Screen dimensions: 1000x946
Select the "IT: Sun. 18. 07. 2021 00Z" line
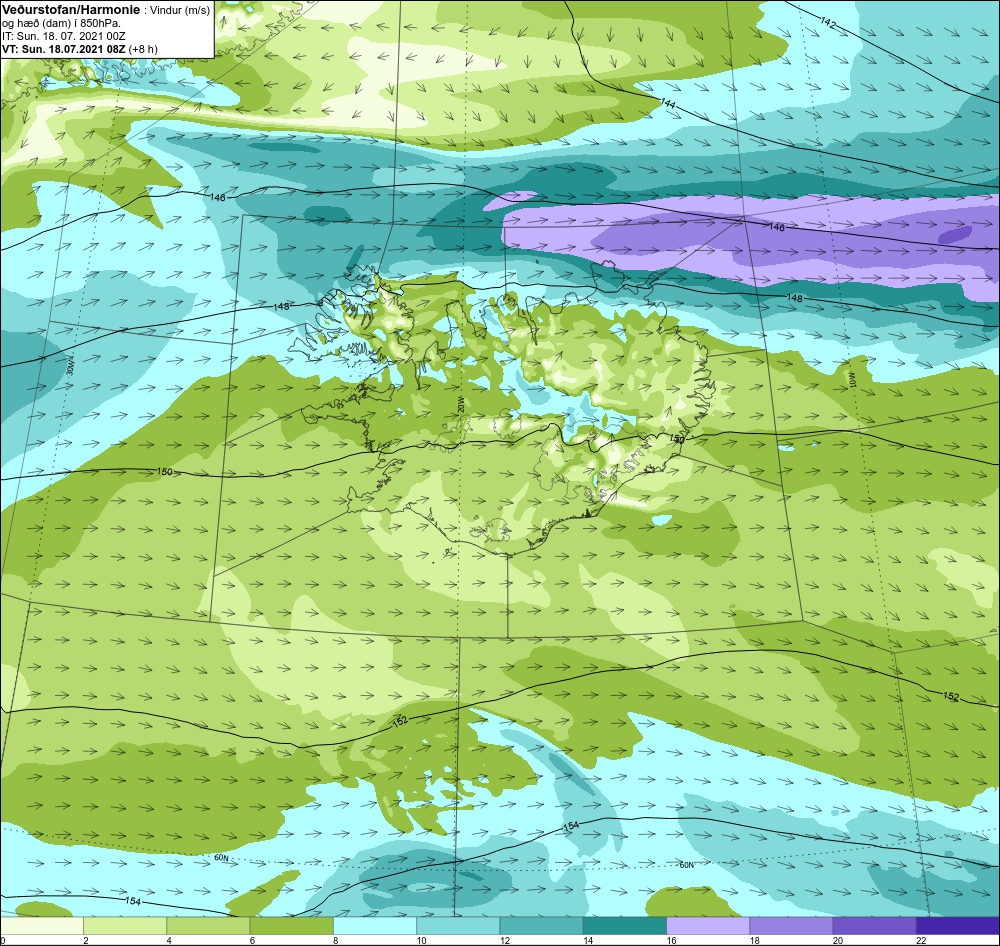tap(64, 36)
